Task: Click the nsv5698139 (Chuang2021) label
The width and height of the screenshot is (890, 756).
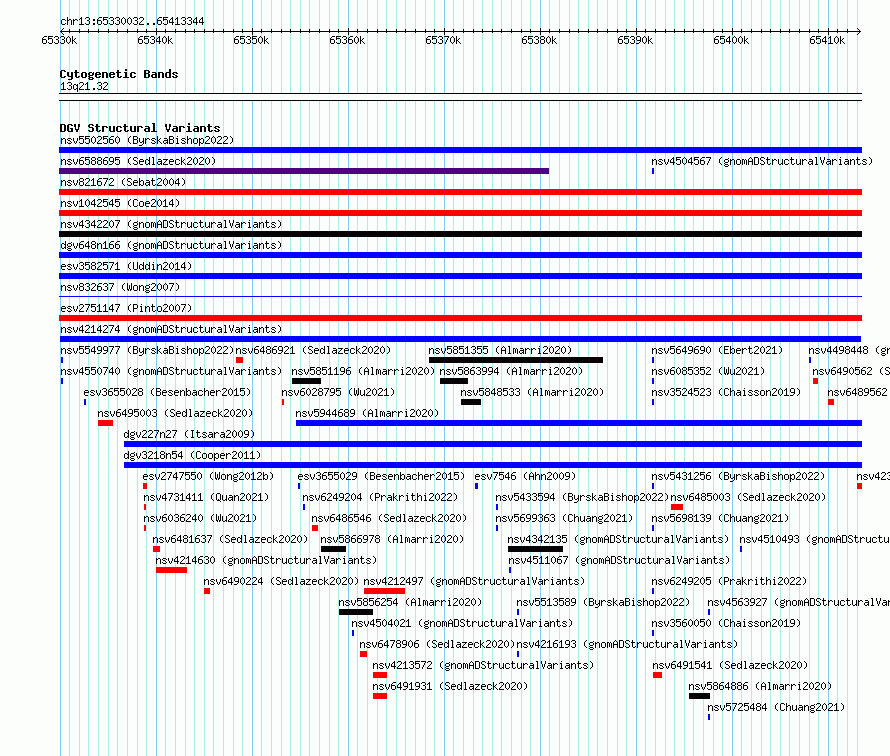Action: click(x=720, y=518)
